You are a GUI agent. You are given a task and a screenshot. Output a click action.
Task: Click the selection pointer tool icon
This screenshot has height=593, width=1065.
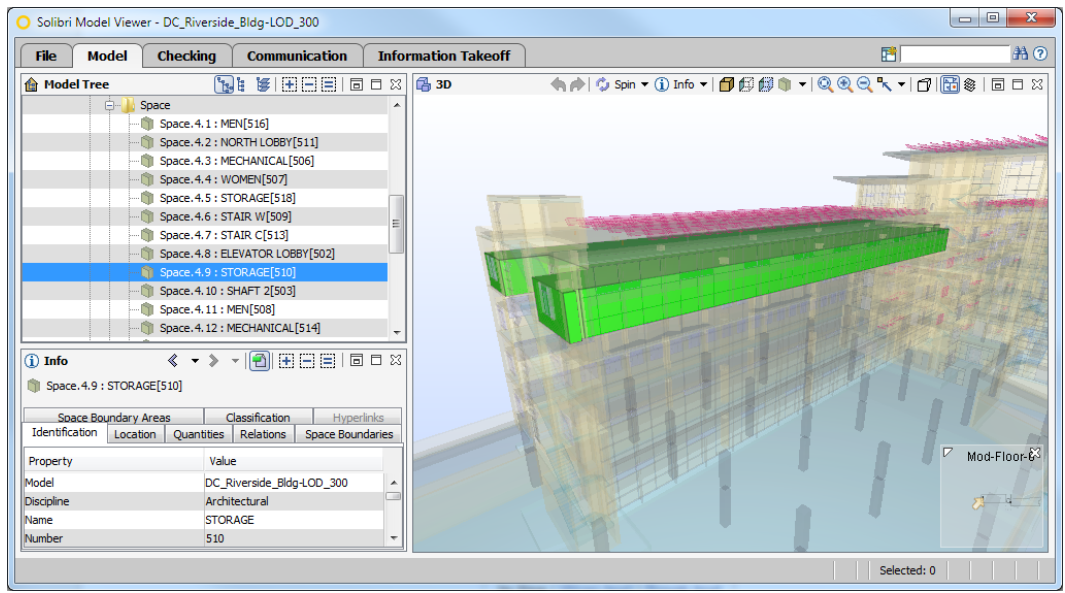click(884, 84)
